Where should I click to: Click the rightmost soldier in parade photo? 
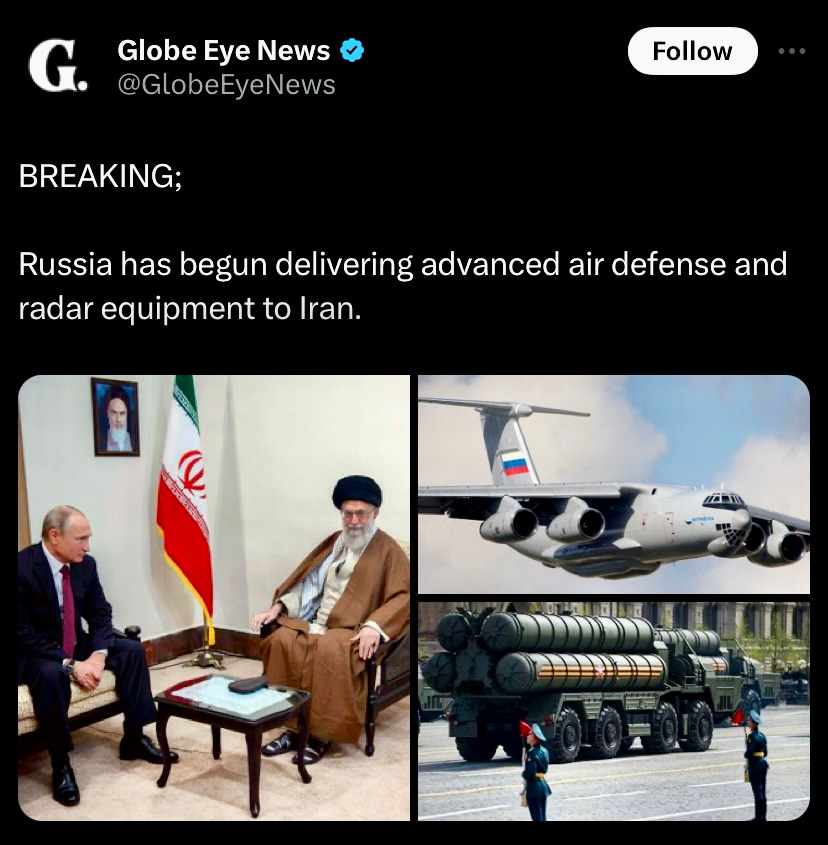757,763
